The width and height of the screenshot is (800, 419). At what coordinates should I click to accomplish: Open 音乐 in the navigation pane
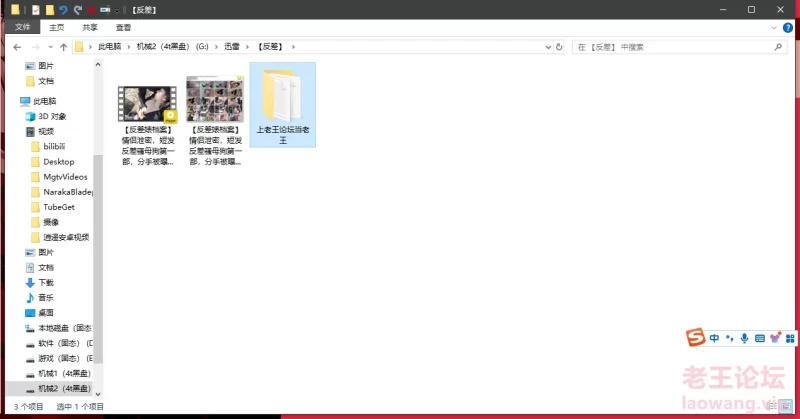pyautogui.click(x=39, y=298)
